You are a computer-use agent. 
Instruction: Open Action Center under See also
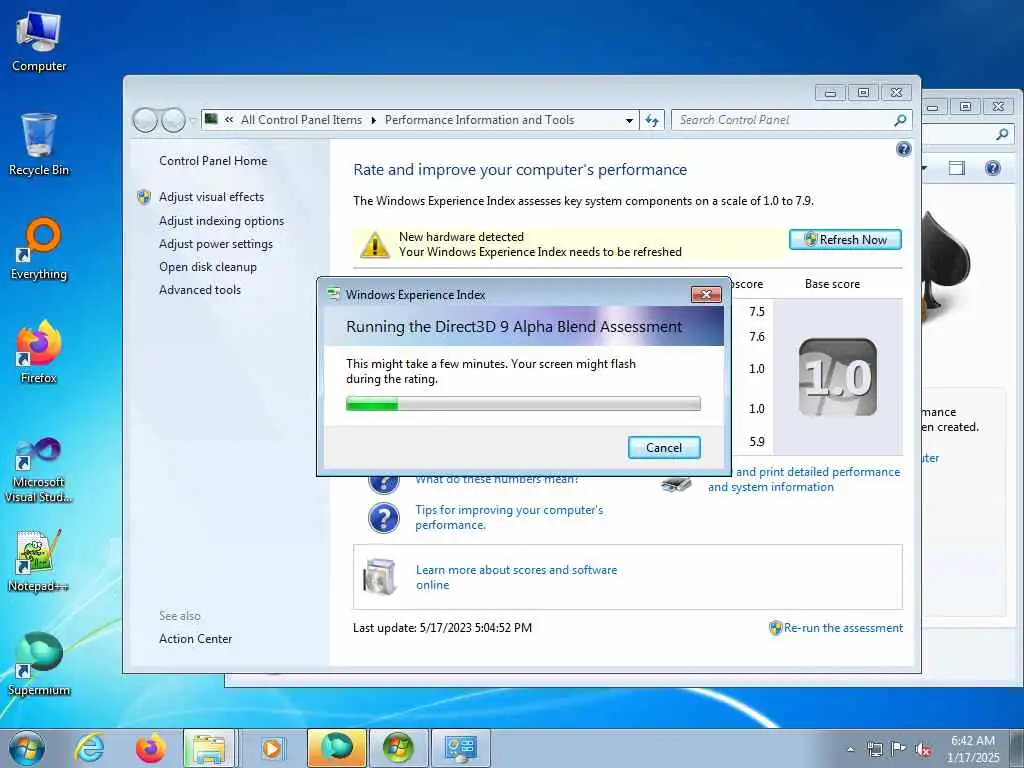click(x=195, y=639)
